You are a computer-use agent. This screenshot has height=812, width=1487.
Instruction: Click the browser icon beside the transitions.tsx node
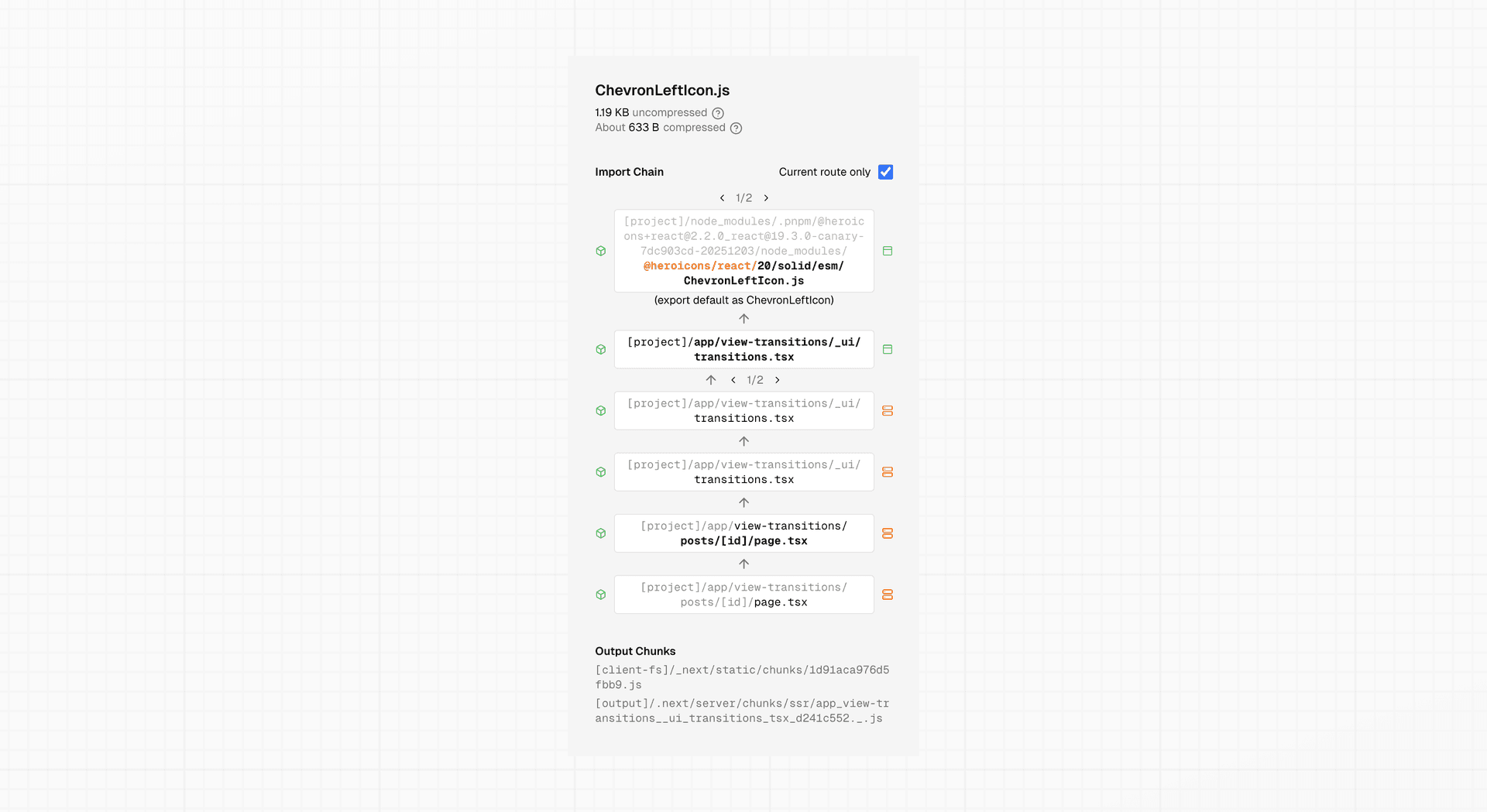pos(888,349)
